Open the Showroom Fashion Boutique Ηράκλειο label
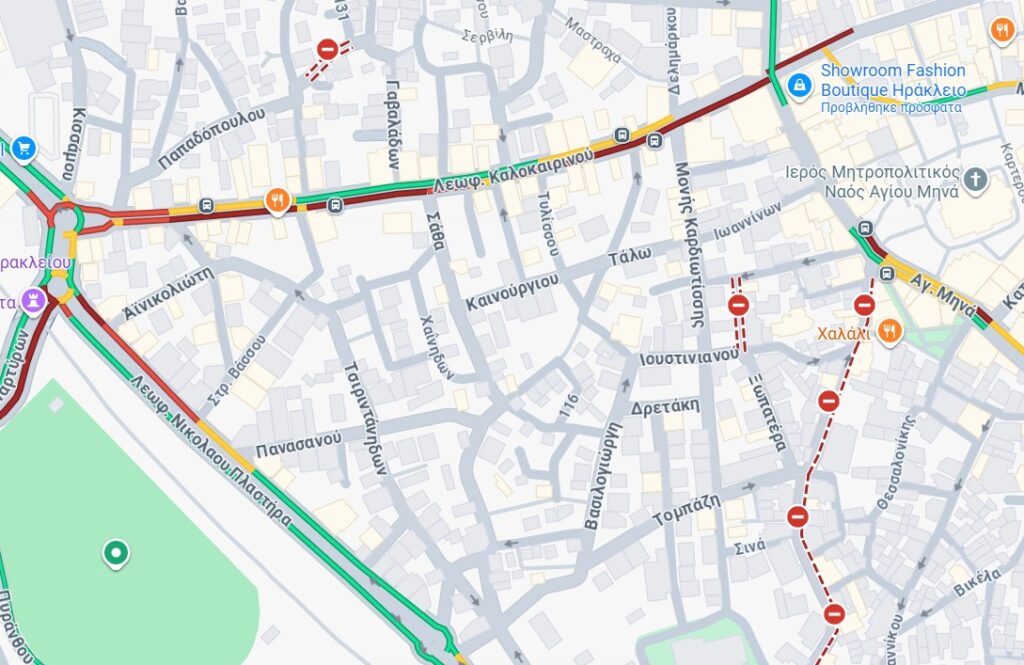The width and height of the screenshot is (1024, 665). 893,80
